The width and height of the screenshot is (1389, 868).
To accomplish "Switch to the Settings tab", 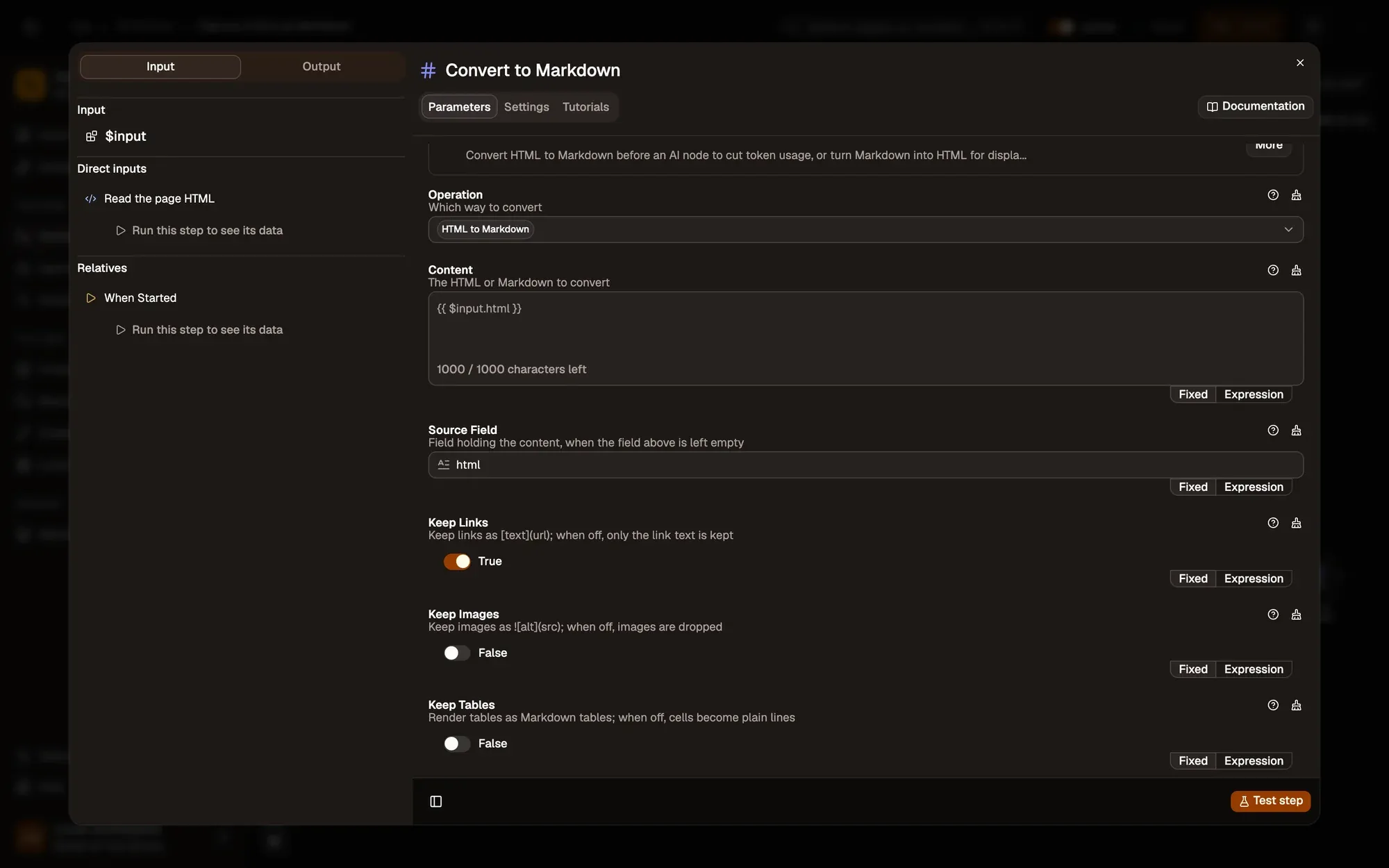I will pos(526,107).
